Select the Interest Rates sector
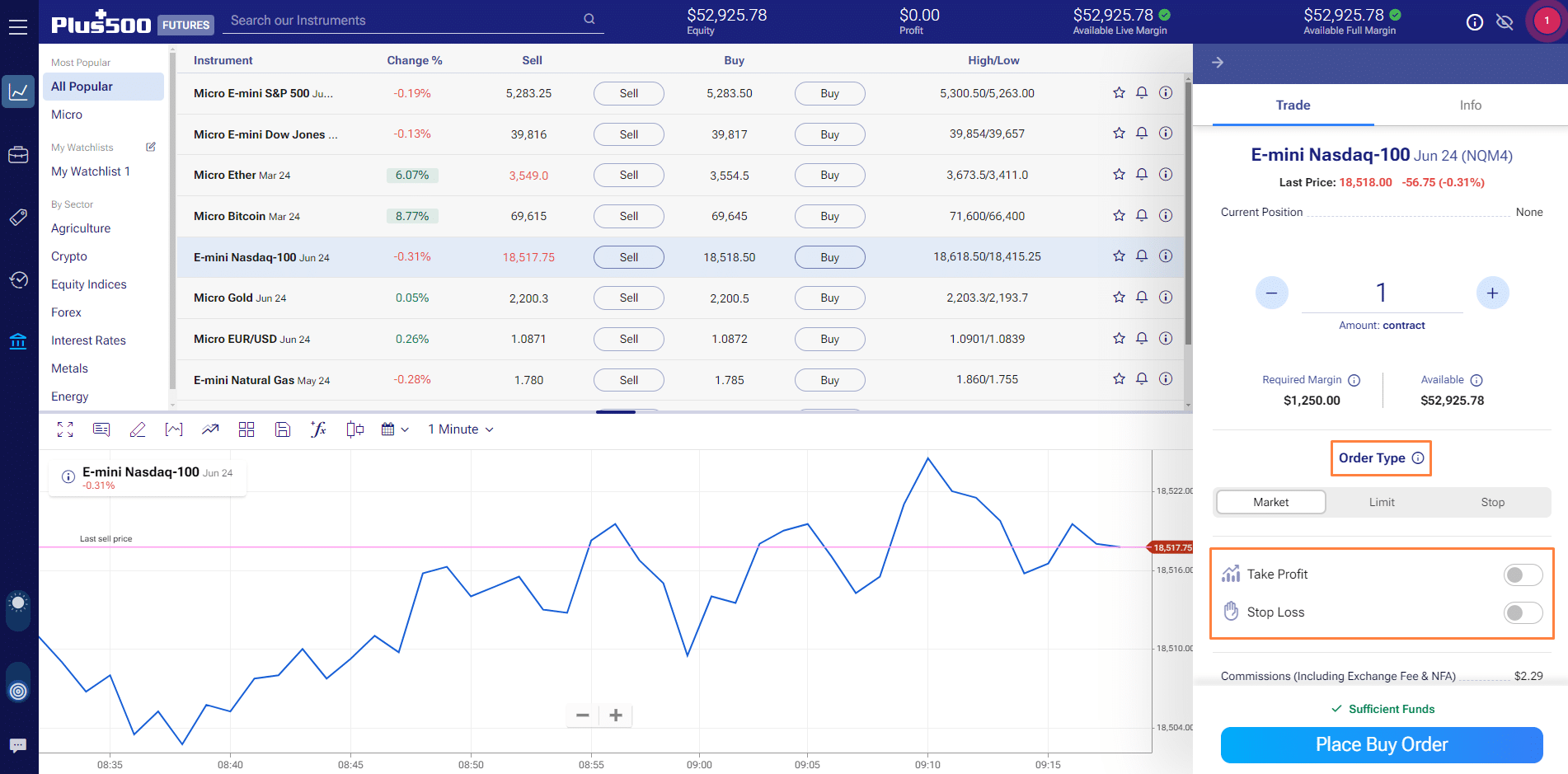1568x774 pixels. 88,340
